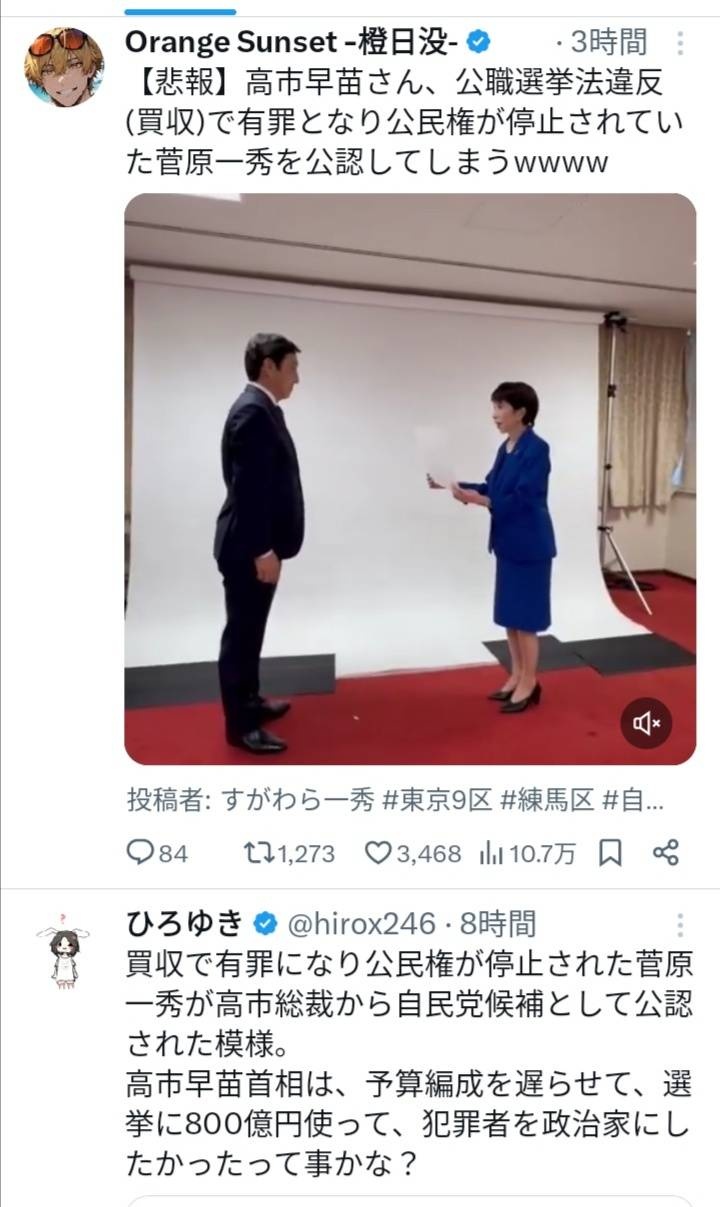Tap verified badge next to Orange Sunset
The image size is (720, 1207).
pos(480,42)
